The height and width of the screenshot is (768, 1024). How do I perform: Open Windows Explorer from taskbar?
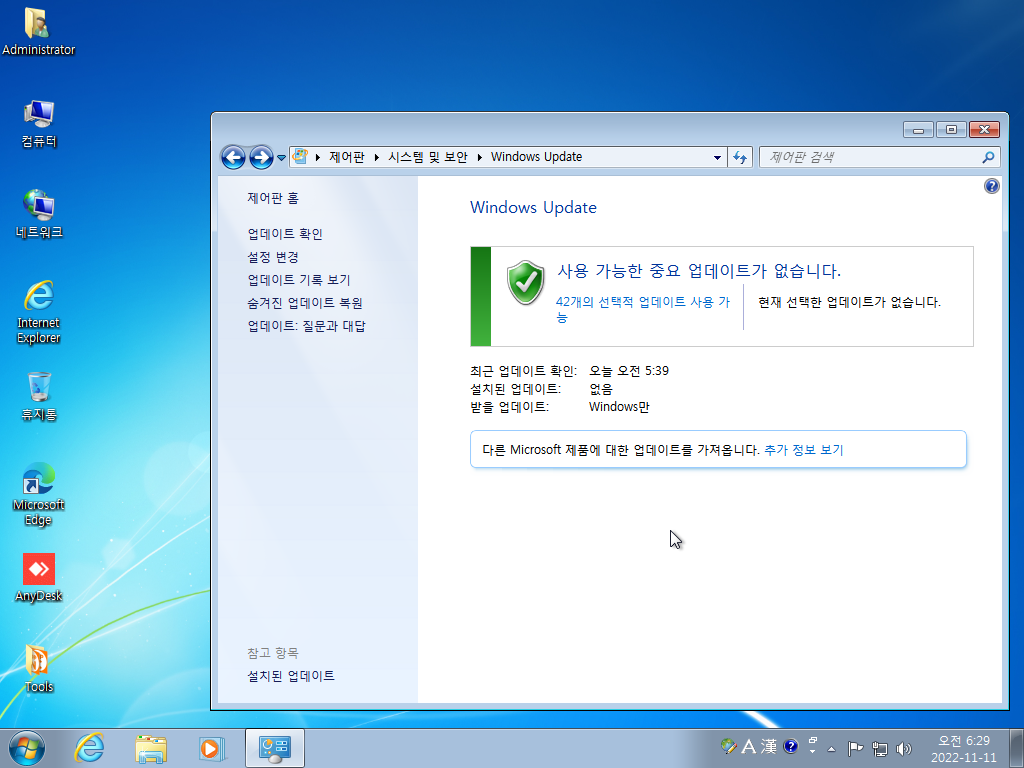pyautogui.click(x=151, y=748)
